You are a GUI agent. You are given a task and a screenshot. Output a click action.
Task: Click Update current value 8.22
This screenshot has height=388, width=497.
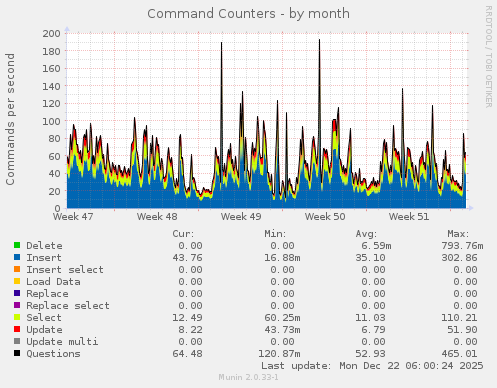tap(190, 330)
